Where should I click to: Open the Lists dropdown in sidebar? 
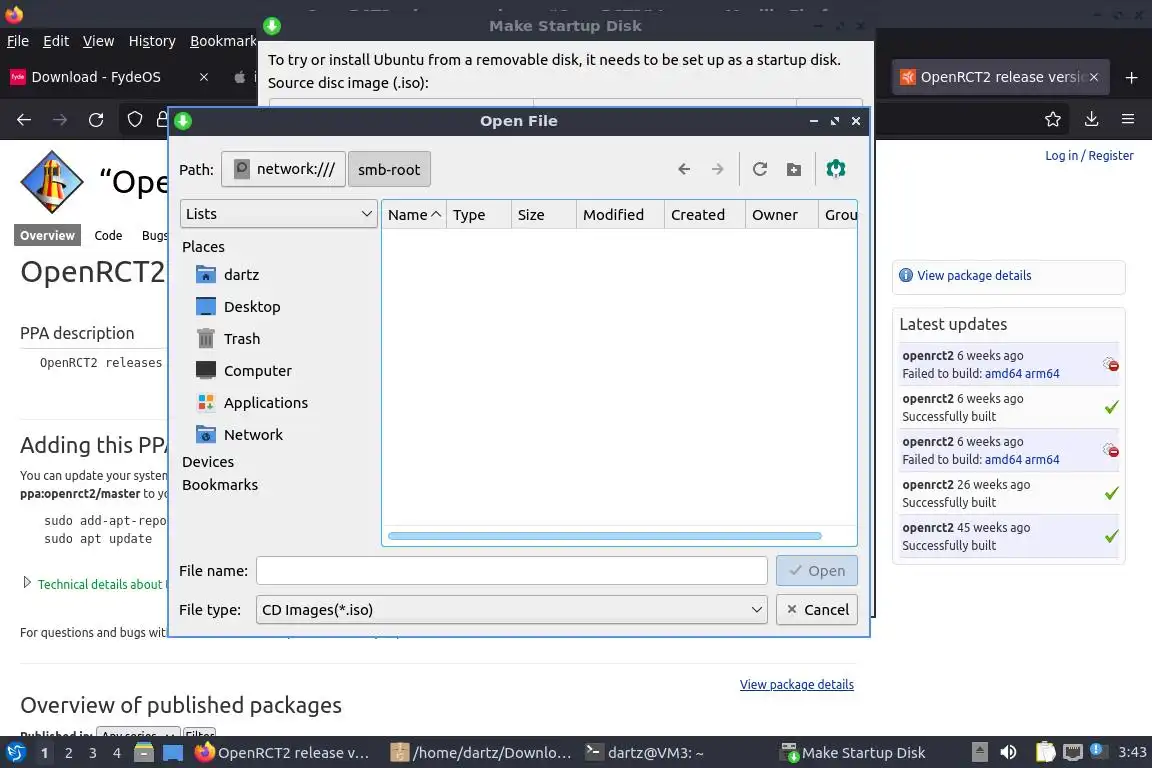[278, 214]
